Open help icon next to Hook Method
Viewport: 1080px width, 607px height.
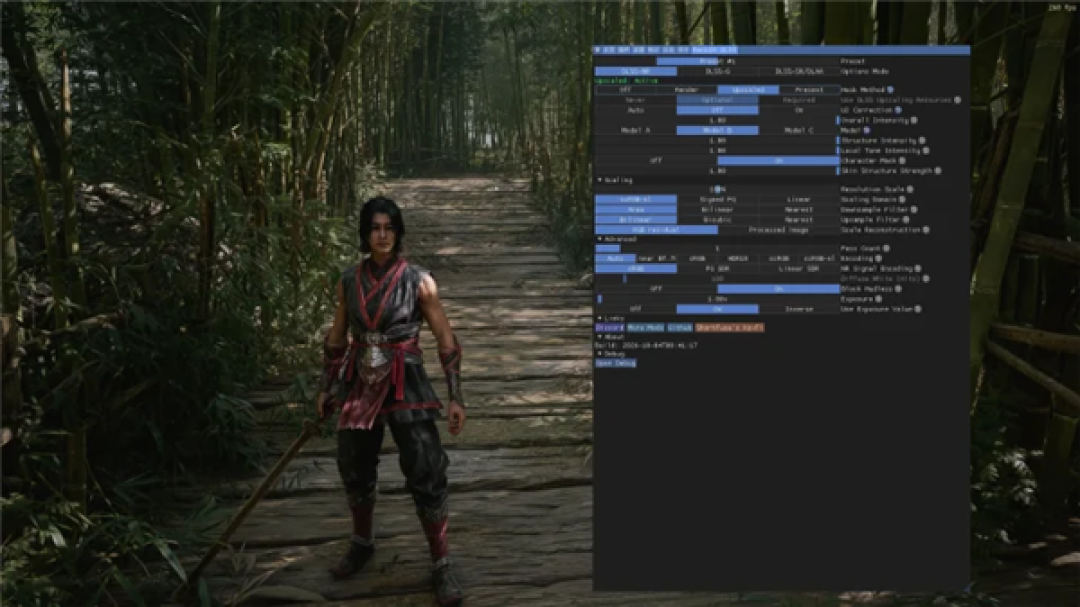[891, 90]
